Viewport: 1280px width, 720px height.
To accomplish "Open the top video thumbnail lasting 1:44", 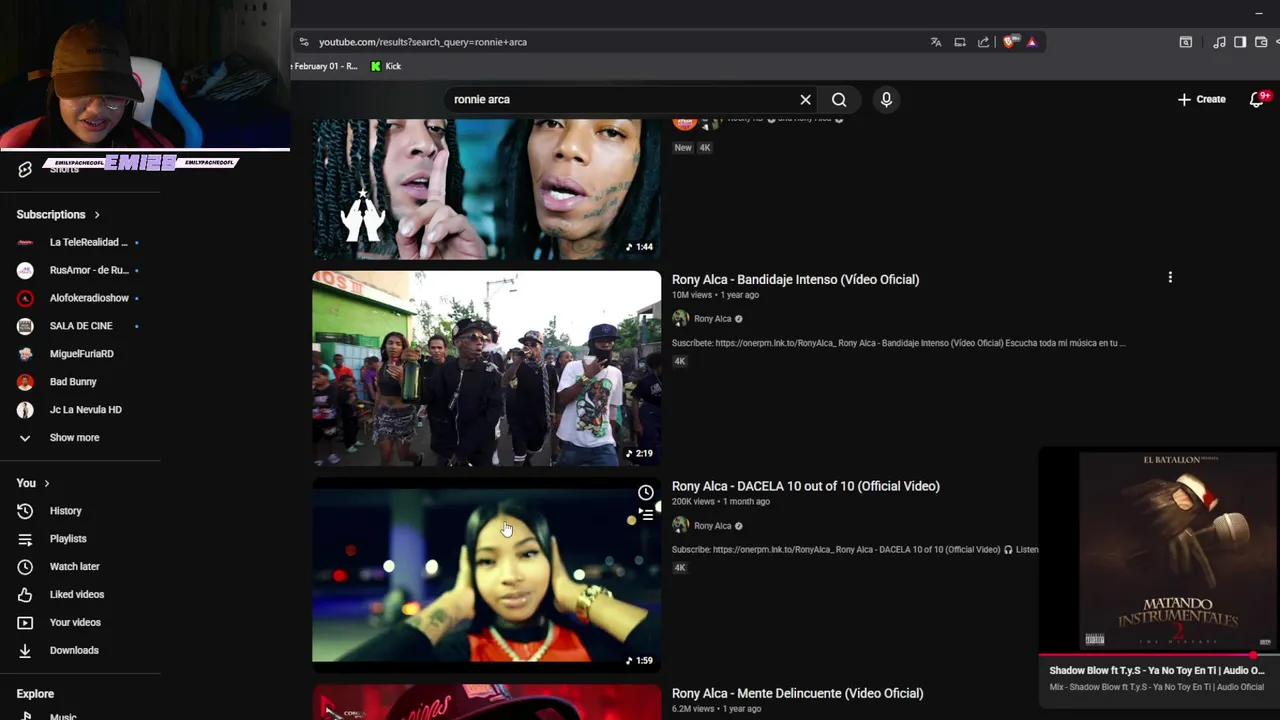I will click(486, 189).
